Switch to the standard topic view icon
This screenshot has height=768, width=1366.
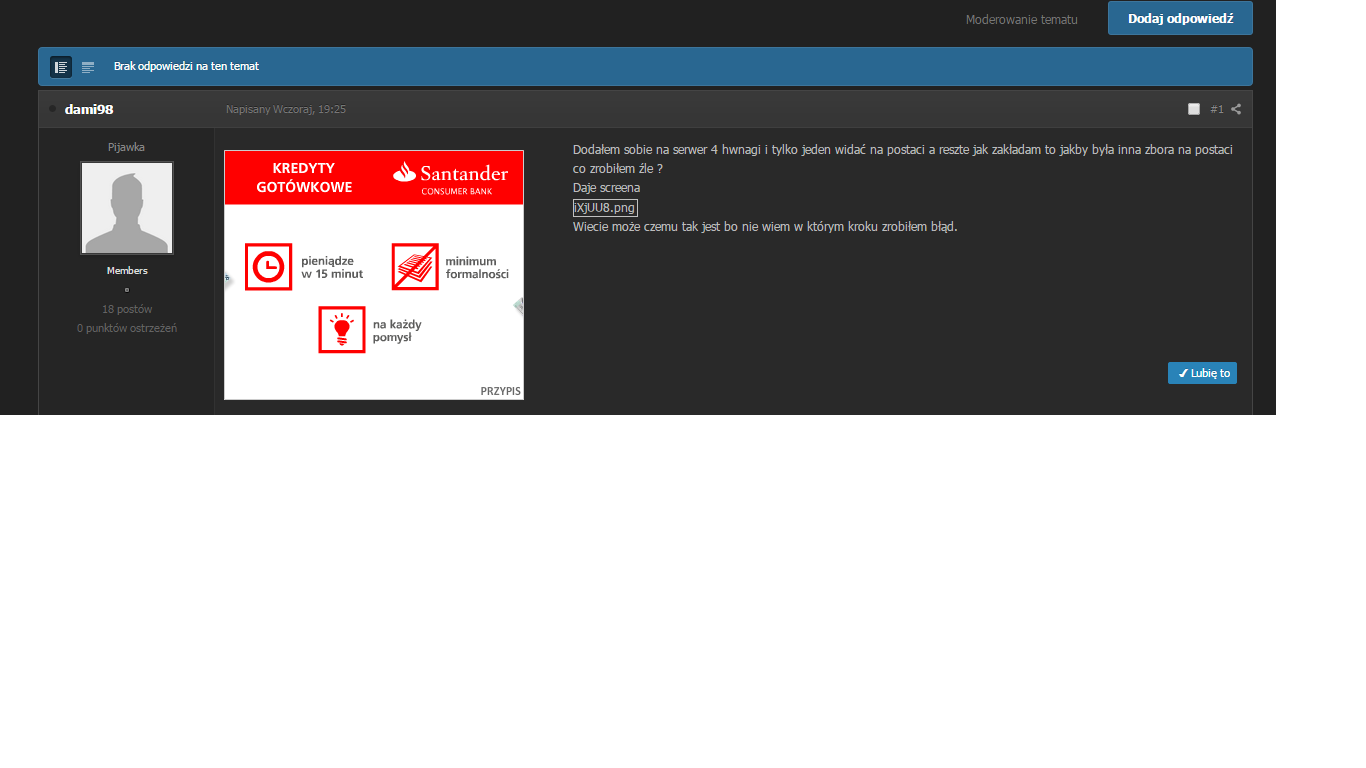click(61, 67)
